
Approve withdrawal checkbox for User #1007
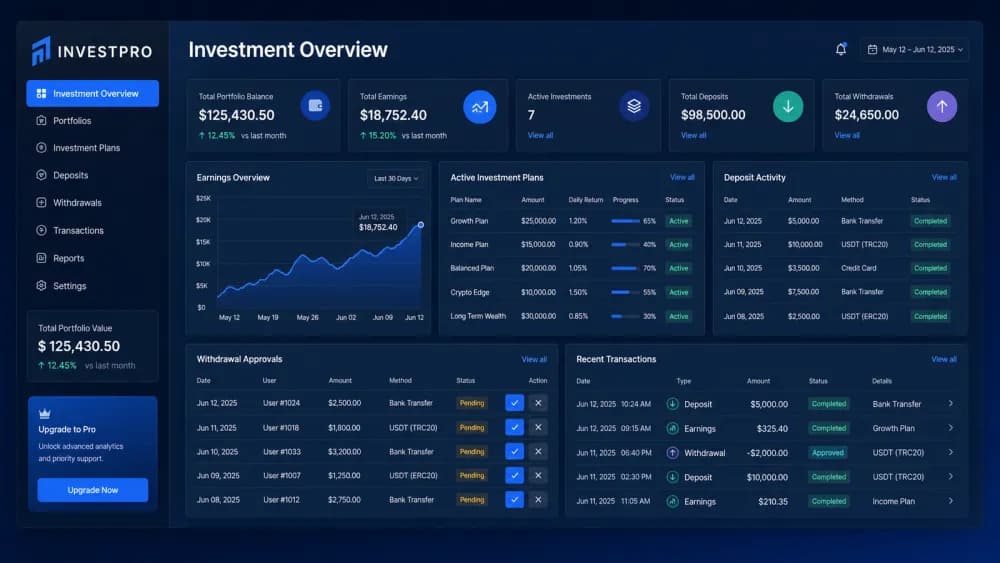(x=515, y=476)
